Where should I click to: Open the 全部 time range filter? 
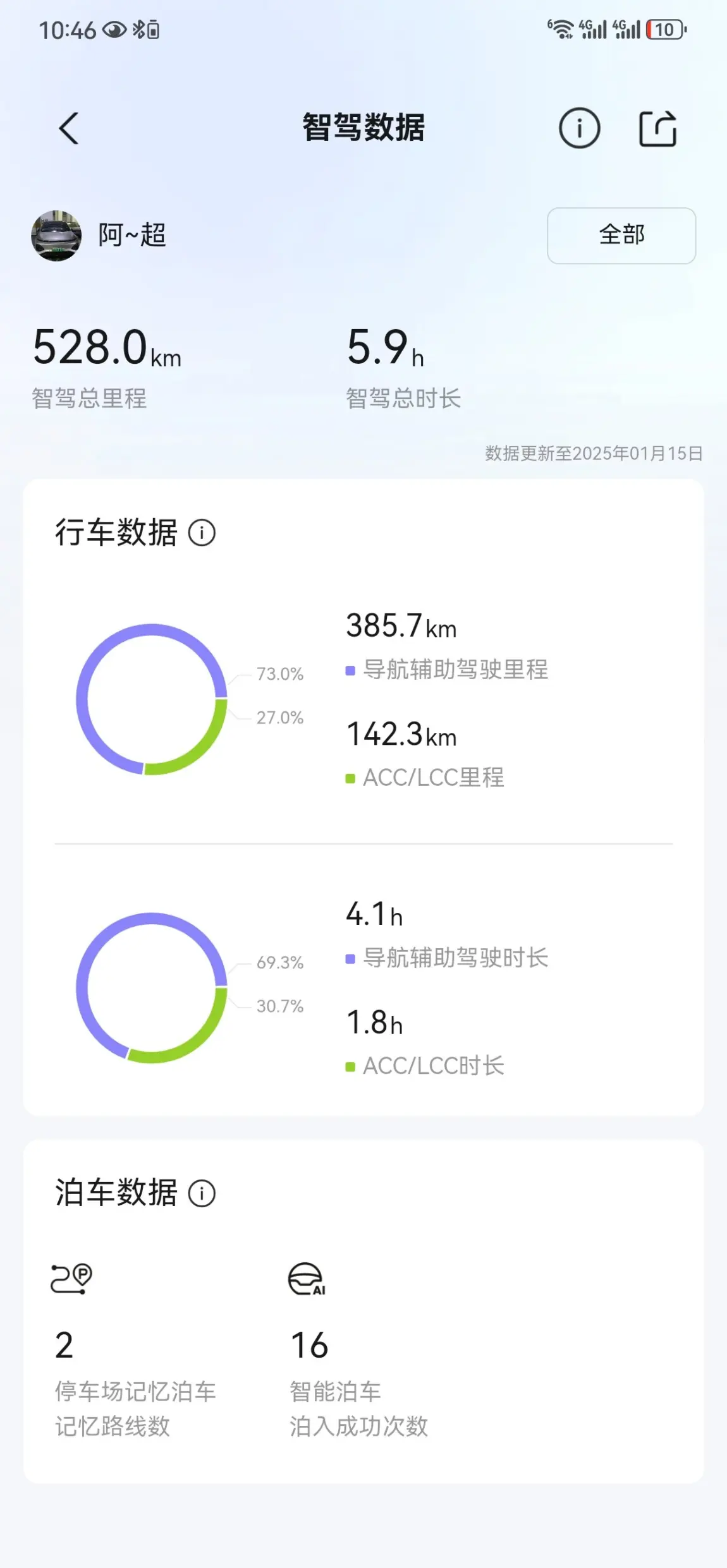point(621,235)
